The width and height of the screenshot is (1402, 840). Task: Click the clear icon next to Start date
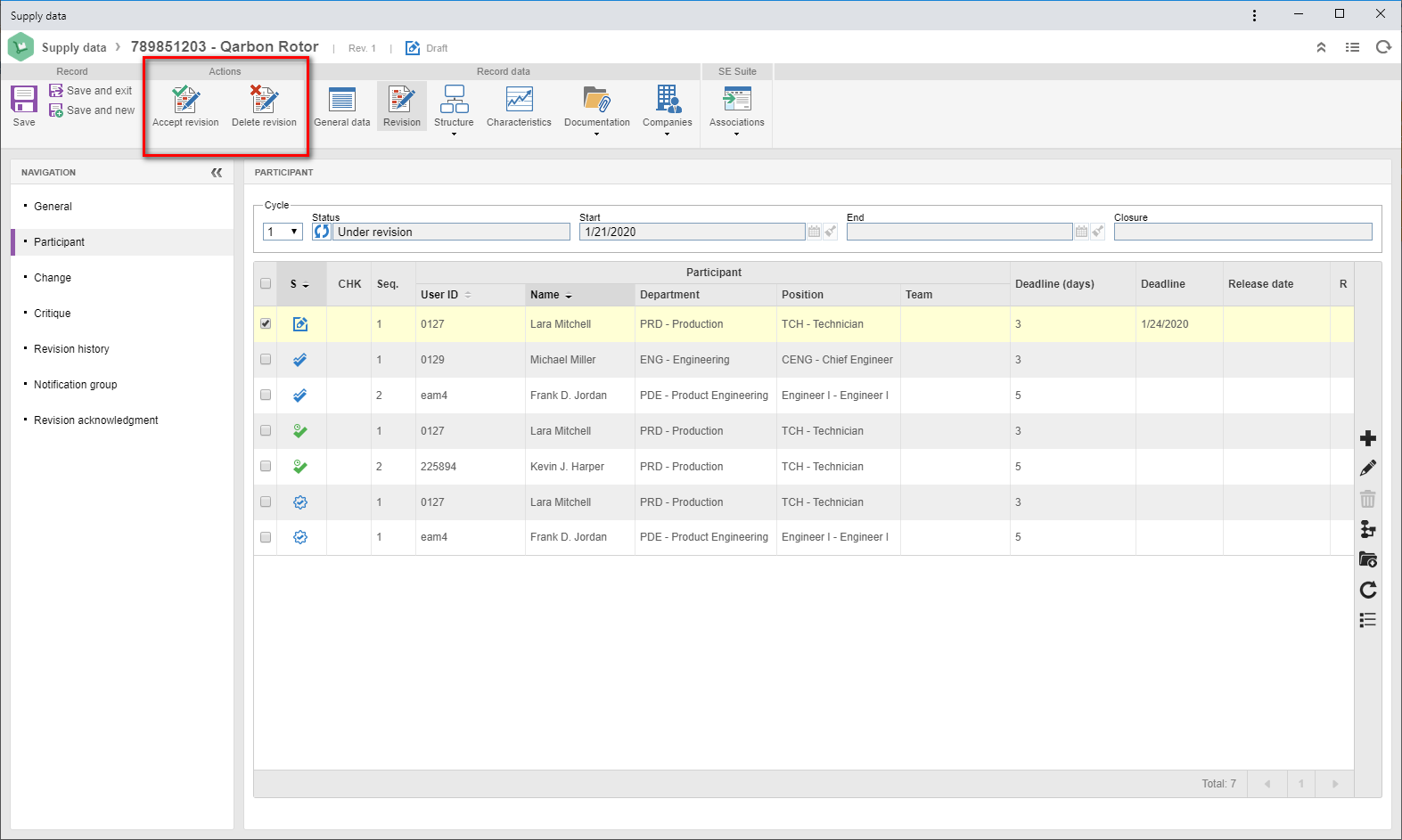click(x=831, y=232)
